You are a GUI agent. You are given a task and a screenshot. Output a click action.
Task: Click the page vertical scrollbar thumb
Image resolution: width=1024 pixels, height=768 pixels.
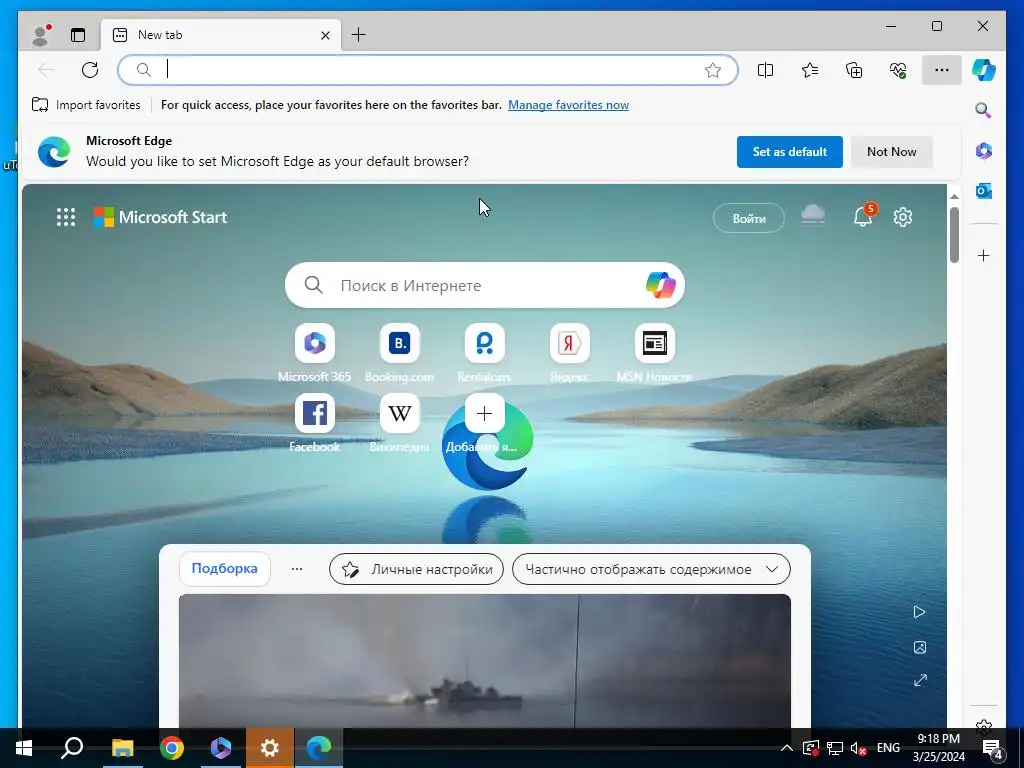[x=954, y=235]
